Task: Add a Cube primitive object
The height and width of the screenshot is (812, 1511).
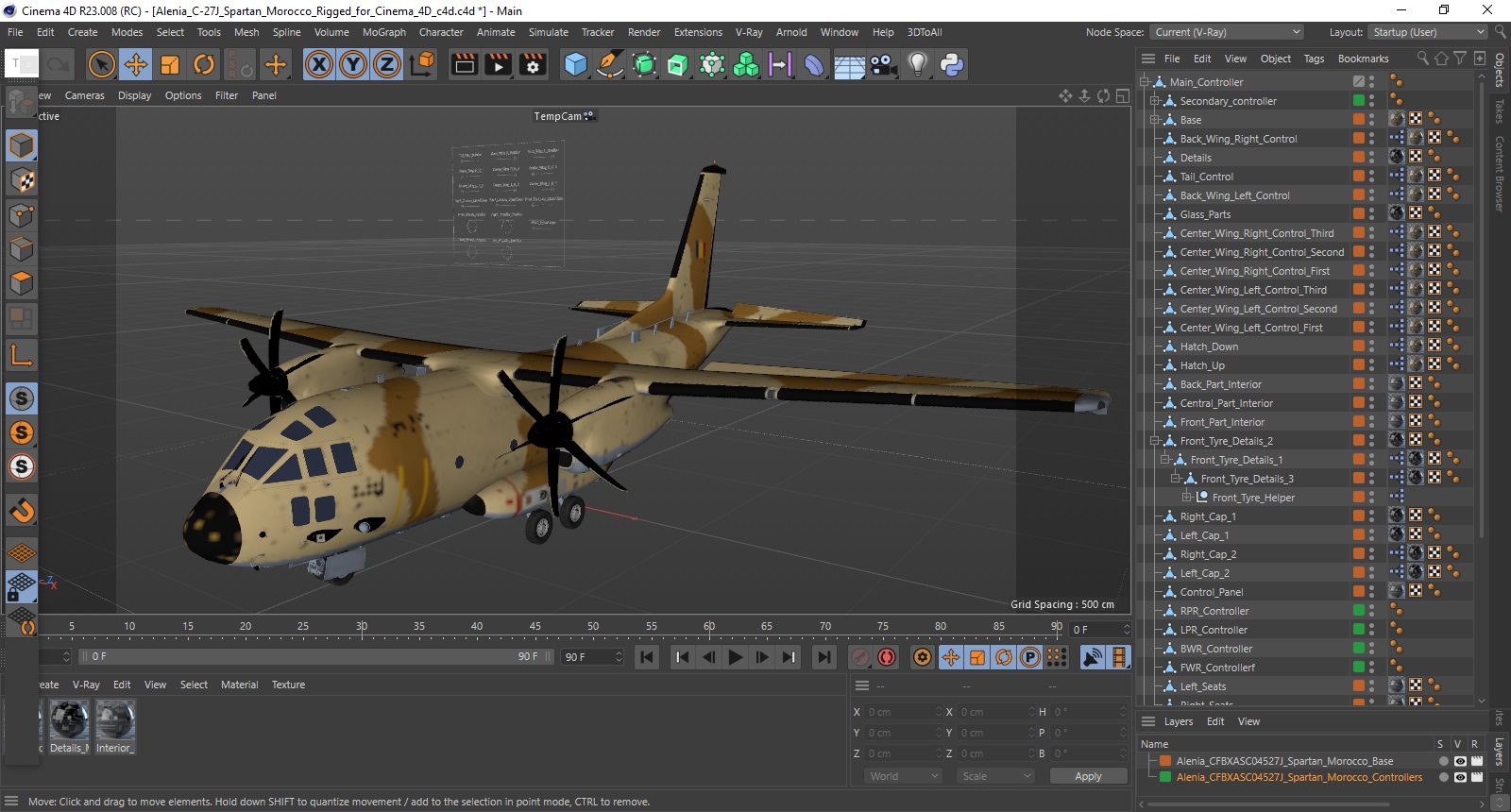Action: point(575,64)
